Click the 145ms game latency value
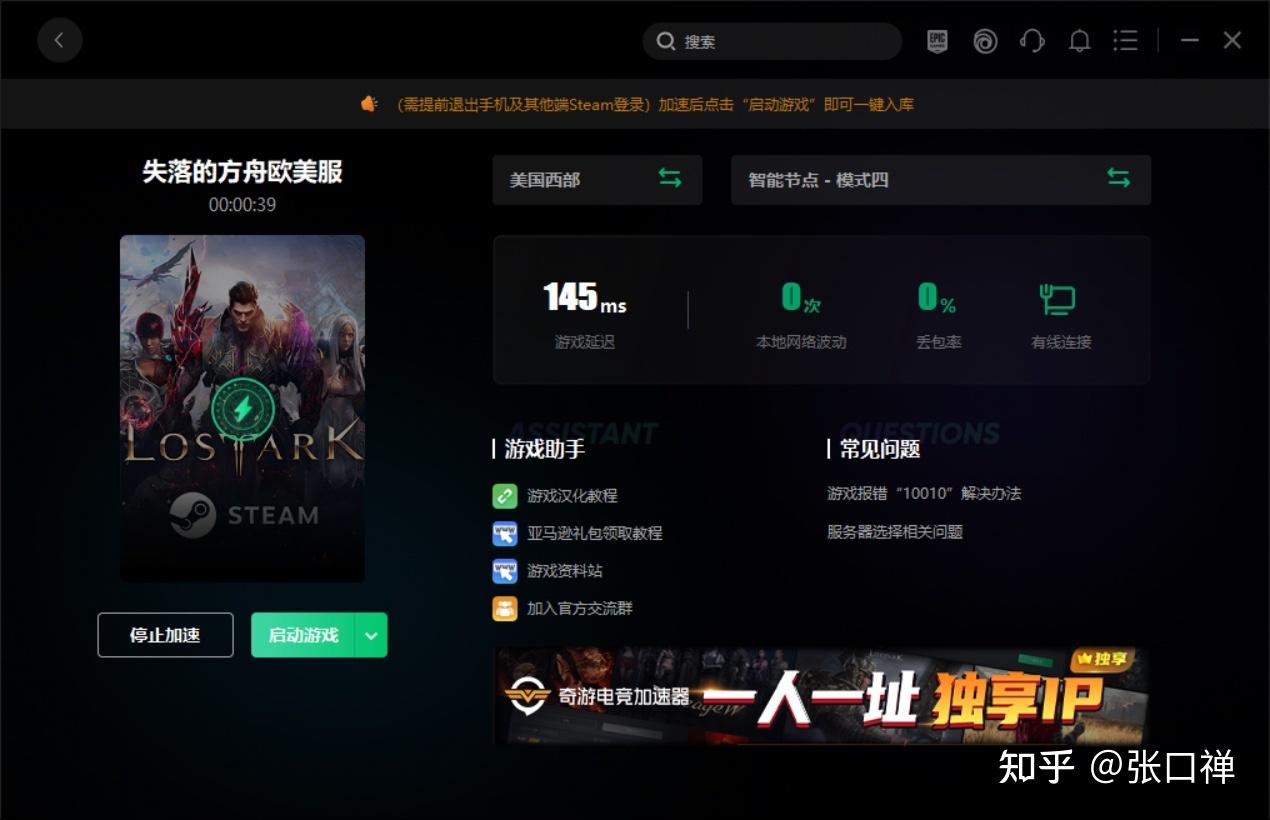Viewport: 1270px width, 820px height. tap(585, 297)
